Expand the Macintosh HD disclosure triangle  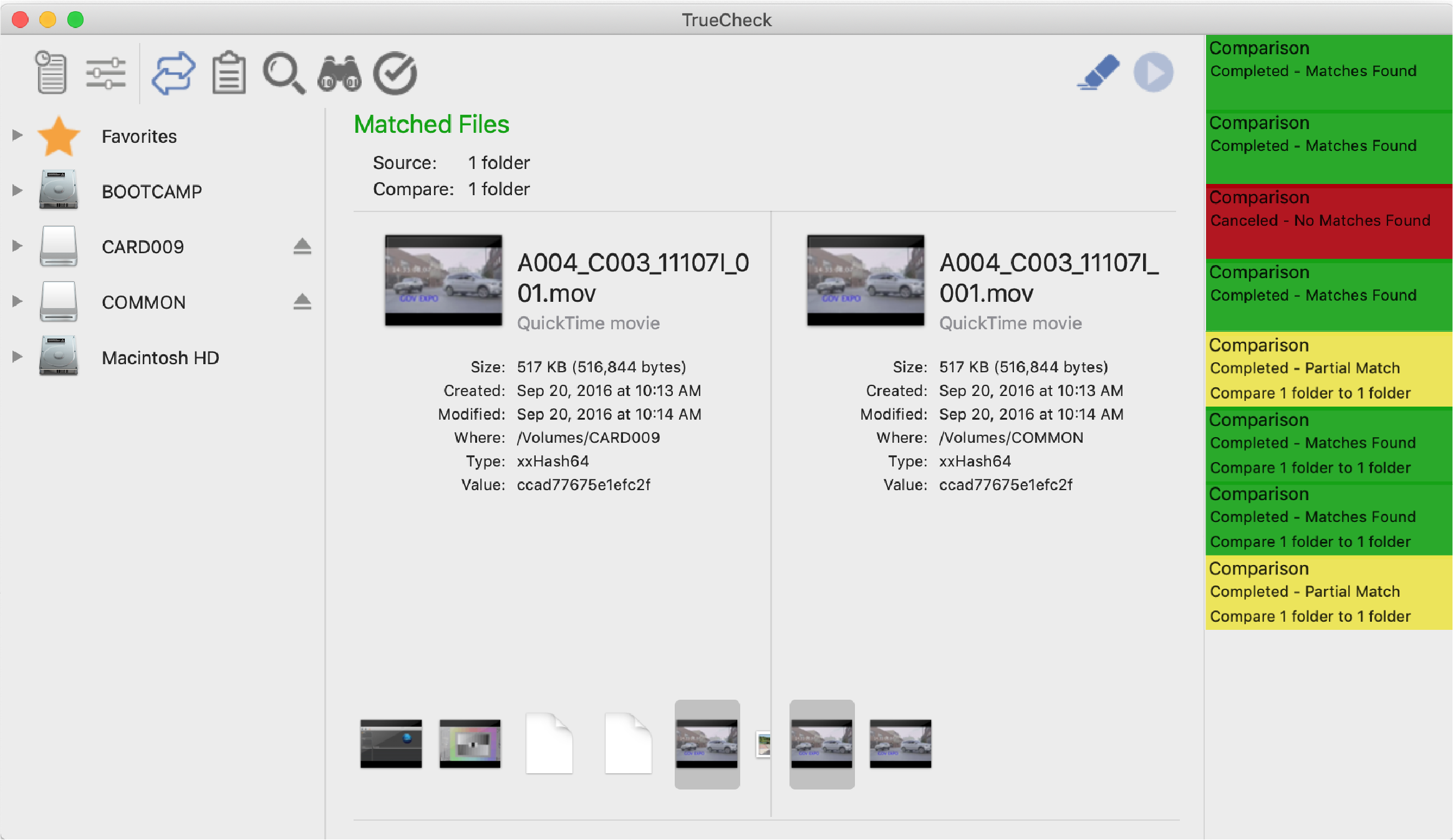[17, 357]
